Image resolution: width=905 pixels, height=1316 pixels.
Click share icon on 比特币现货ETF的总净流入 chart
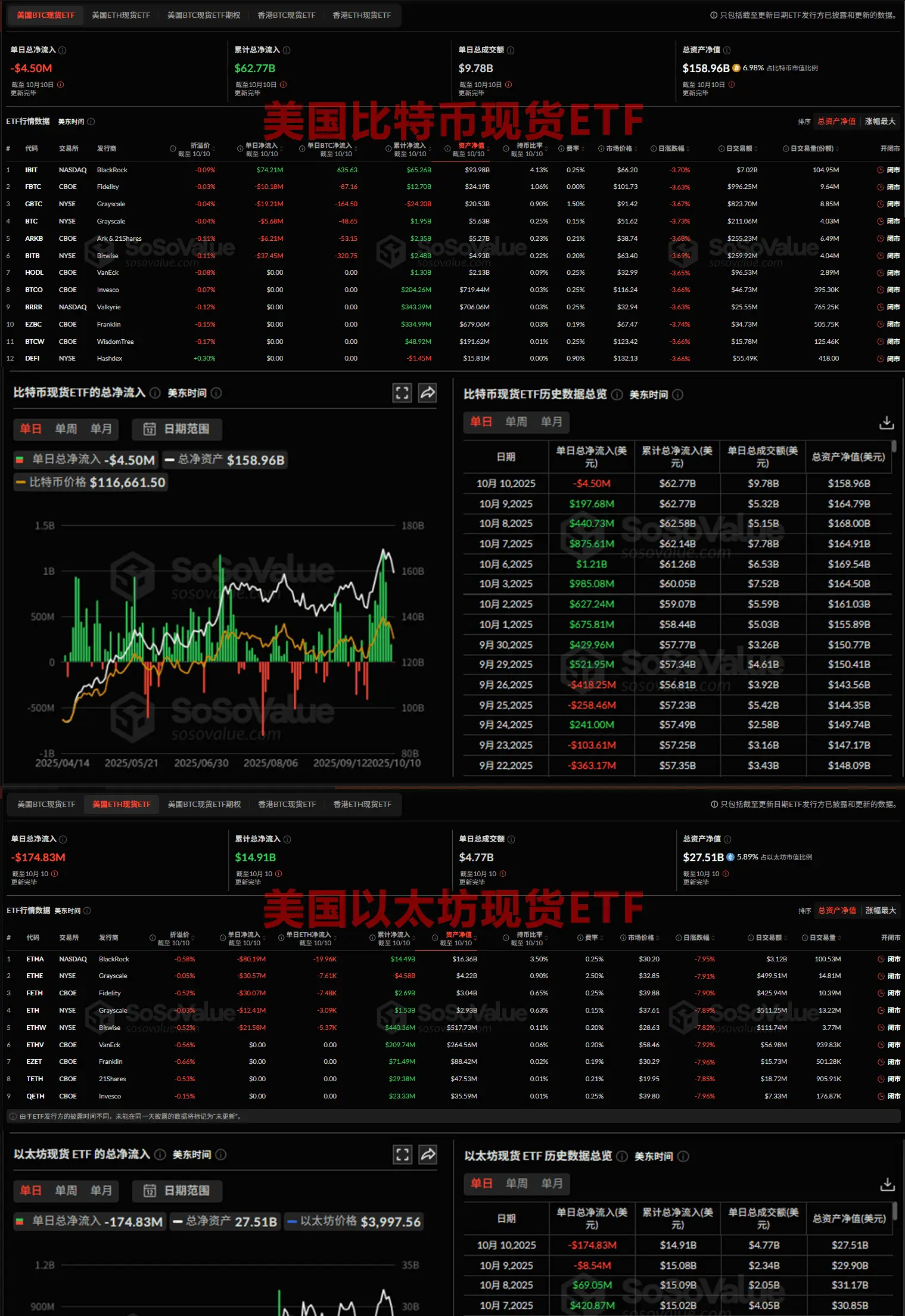point(428,393)
